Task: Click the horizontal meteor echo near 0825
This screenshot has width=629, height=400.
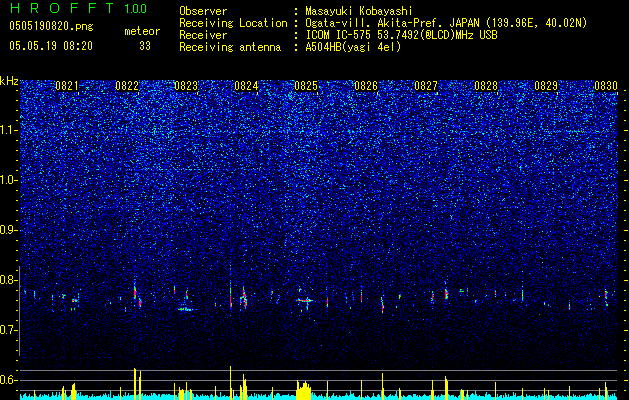Action: click(x=306, y=300)
